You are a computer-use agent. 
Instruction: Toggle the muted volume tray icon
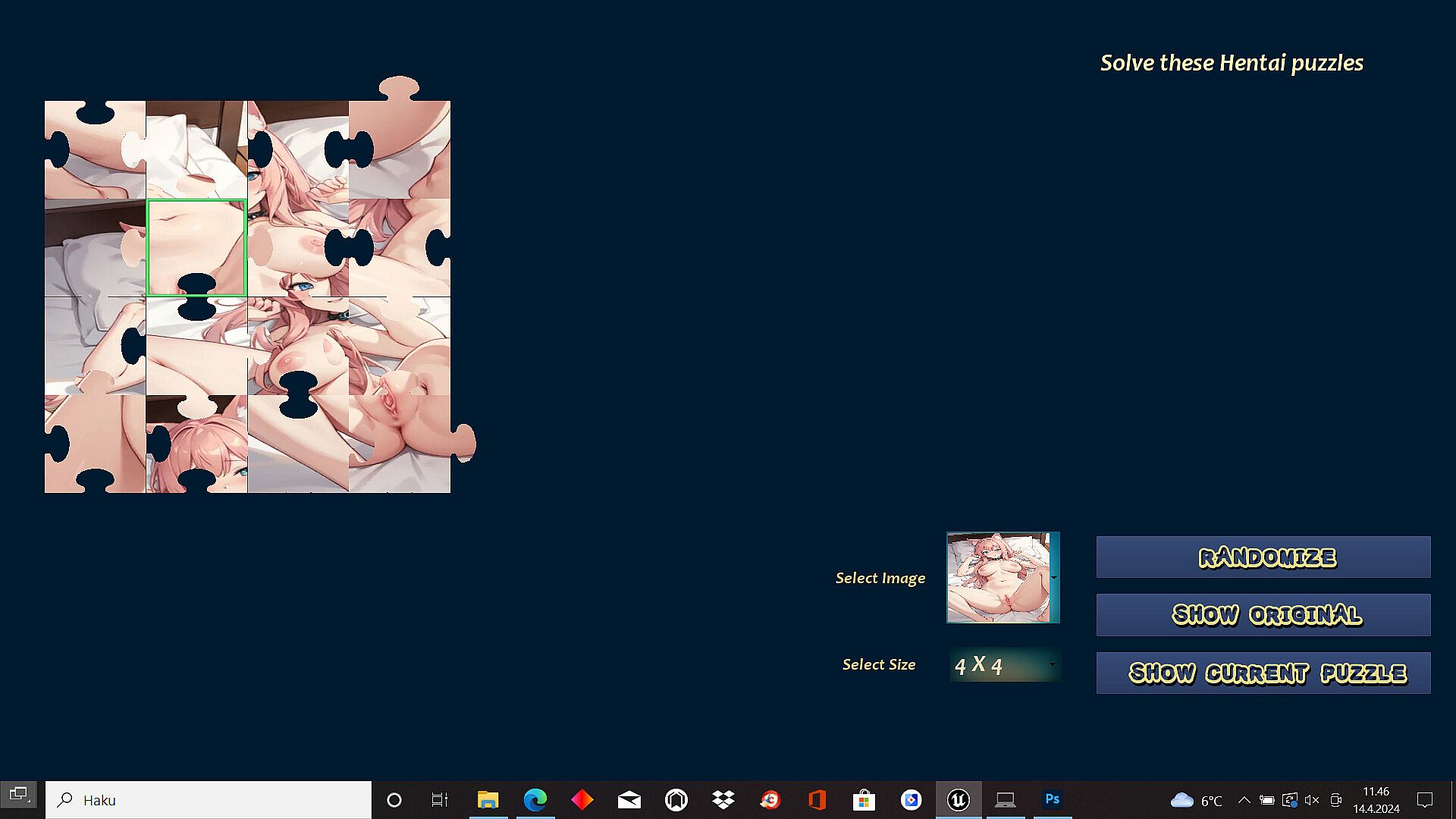click(x=1312, y=799)
